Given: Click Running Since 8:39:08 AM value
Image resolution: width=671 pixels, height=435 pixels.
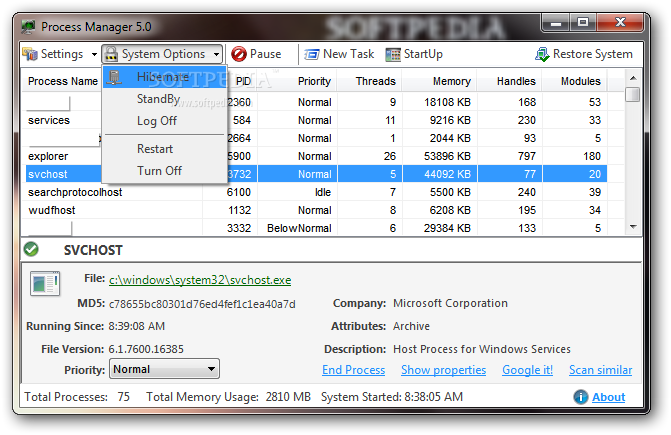Looking at the screenshot, I should pyautogui.click(x=137, y=326).
